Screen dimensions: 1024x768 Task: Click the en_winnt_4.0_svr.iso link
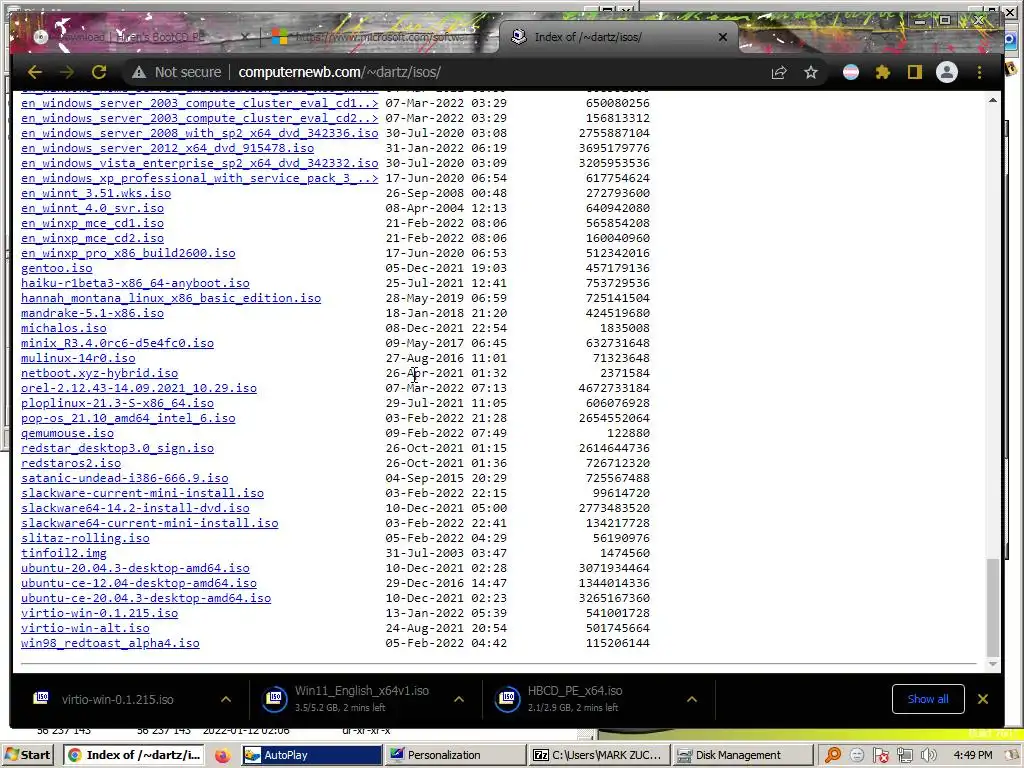pos(92,208)
